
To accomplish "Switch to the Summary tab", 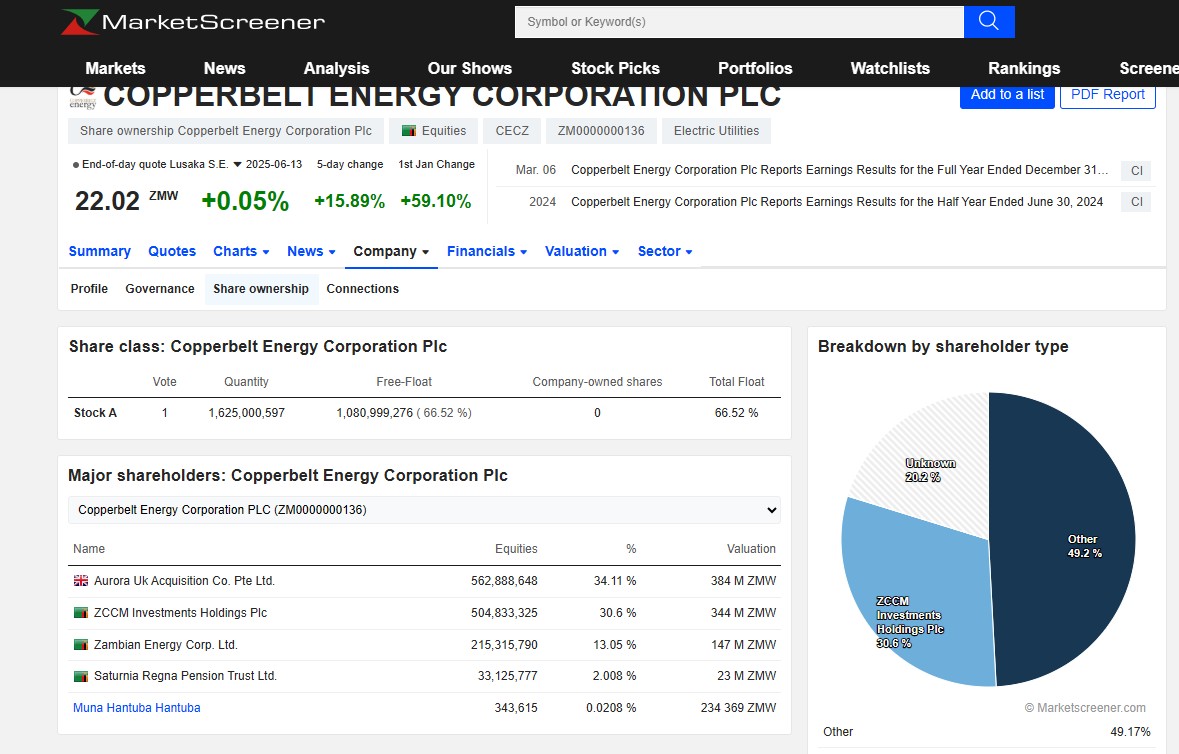I will click(x=99, y=251).
